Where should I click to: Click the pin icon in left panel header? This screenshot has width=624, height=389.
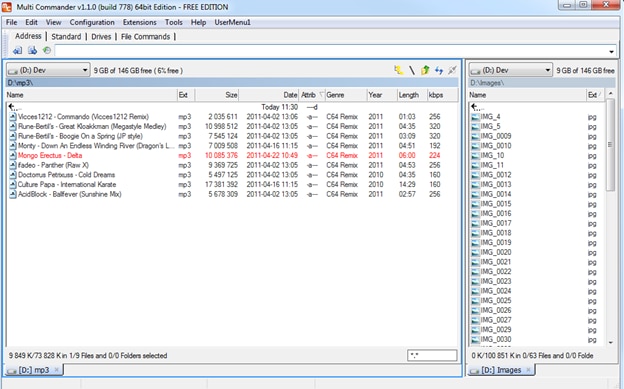point(452,70)
